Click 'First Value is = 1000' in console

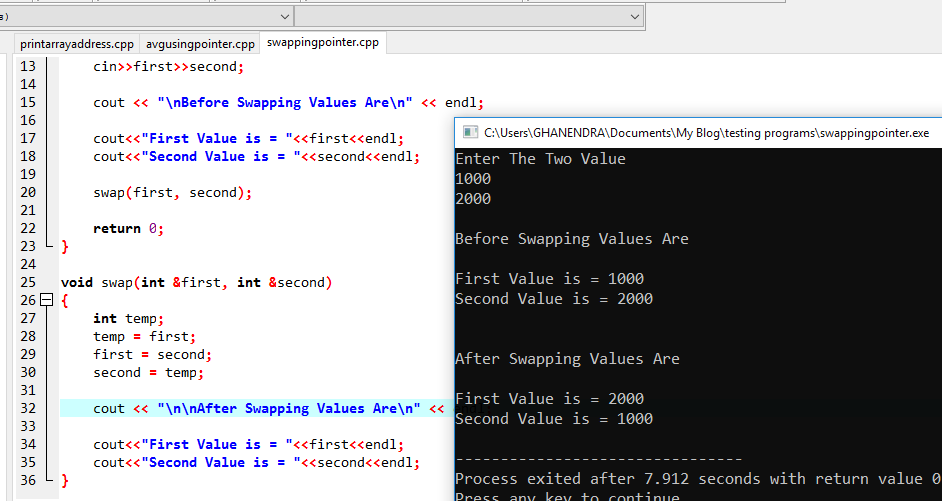550,278
